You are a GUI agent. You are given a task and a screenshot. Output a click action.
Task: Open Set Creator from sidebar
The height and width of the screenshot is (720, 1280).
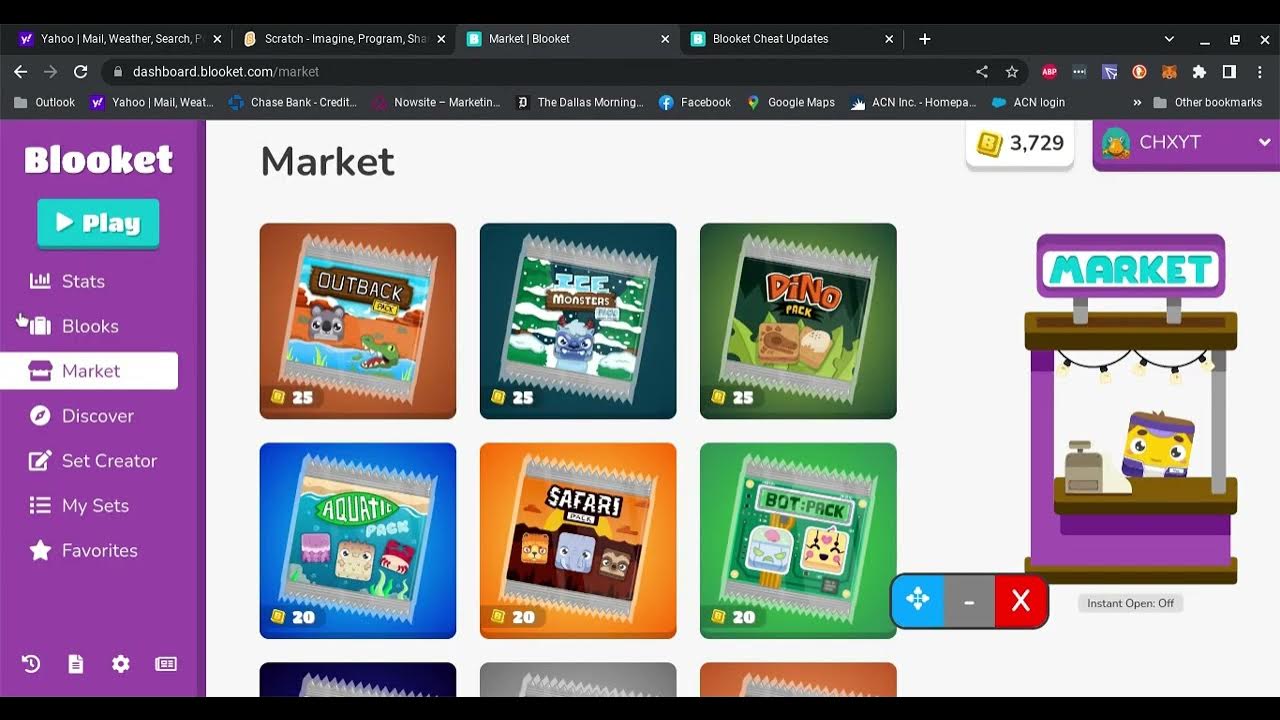coord(94,461)
